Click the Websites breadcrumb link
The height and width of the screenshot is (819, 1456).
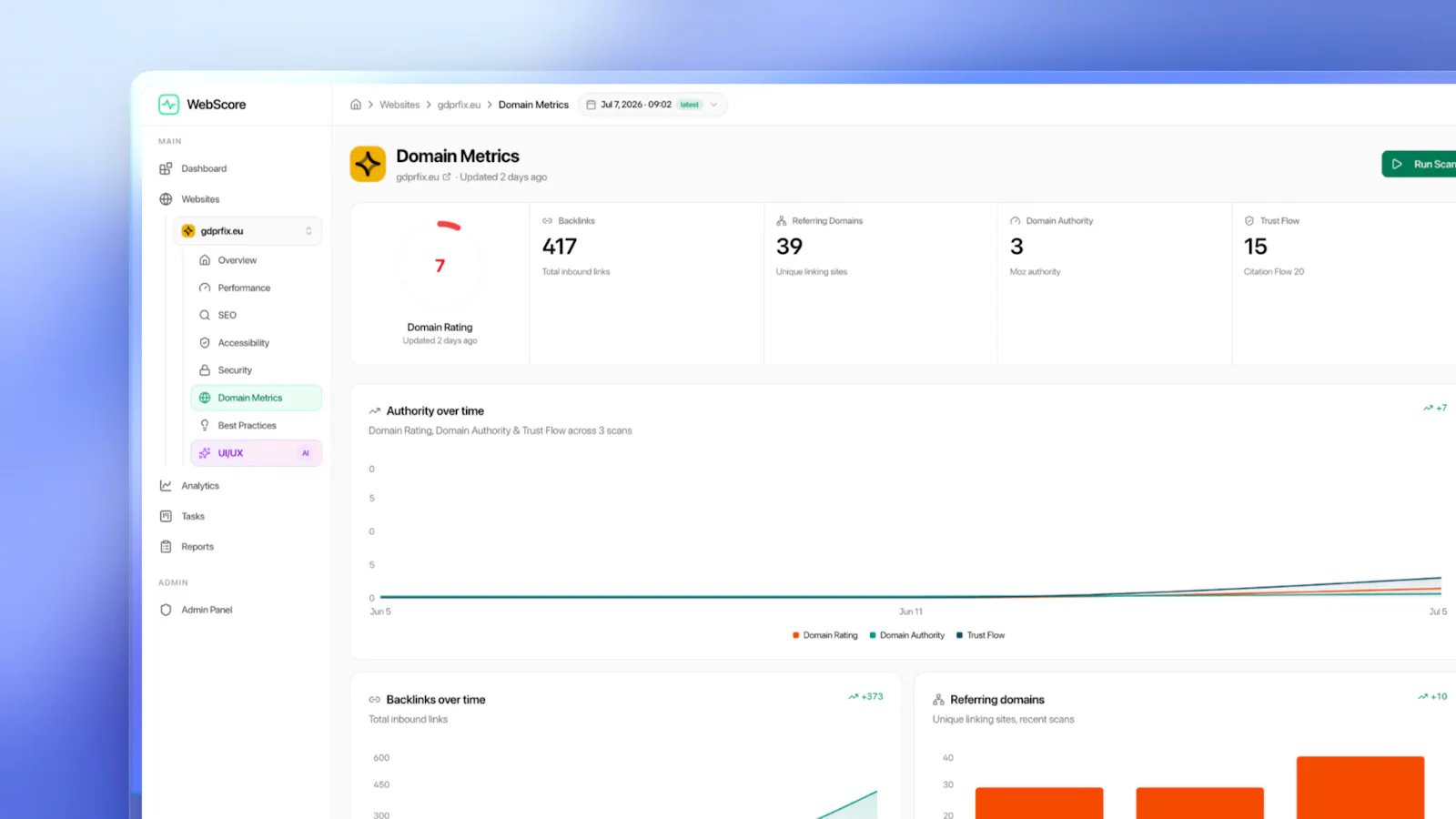[x=399, y=105]
